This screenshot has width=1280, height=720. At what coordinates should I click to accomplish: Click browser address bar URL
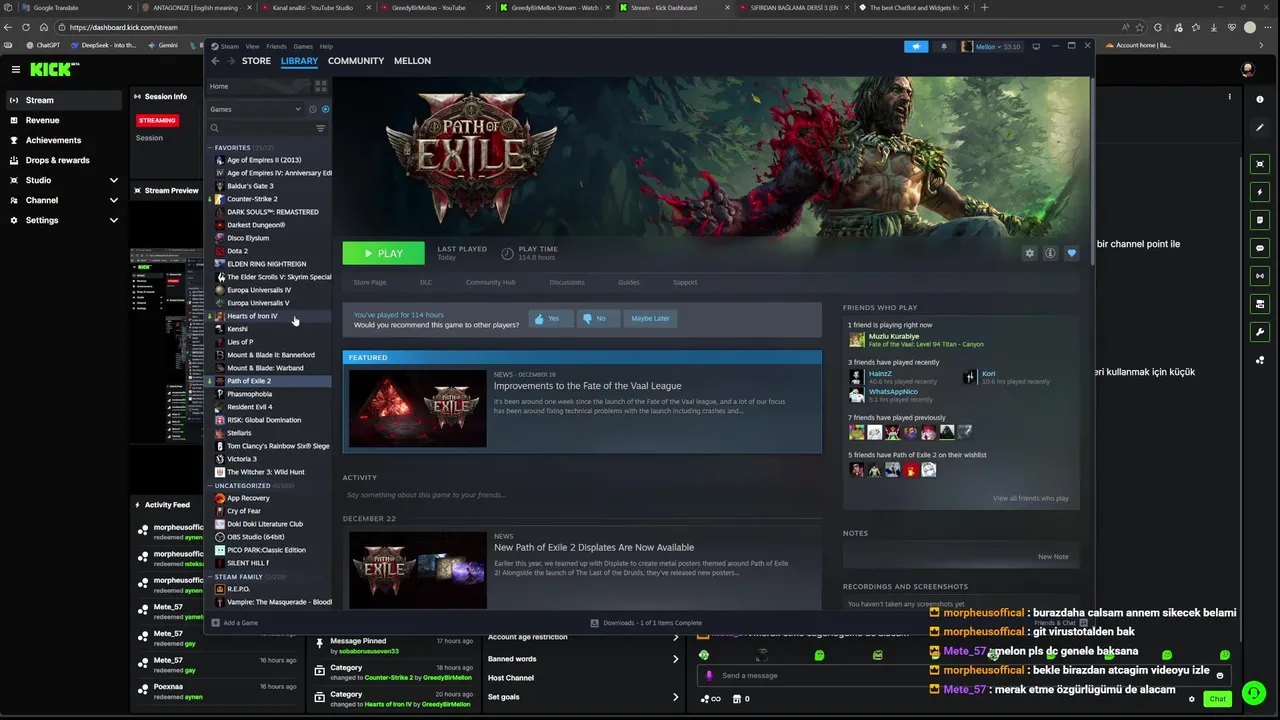[124, 28]
